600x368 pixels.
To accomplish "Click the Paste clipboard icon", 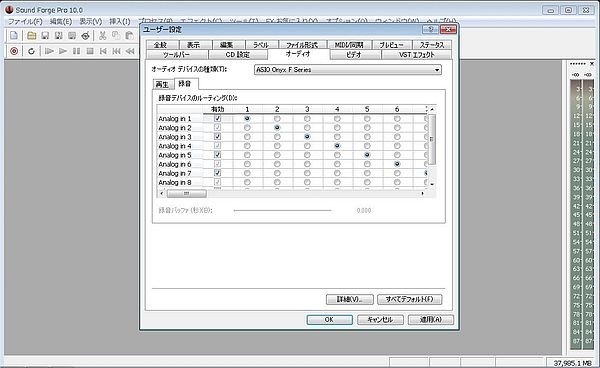I will click(129, 36).
